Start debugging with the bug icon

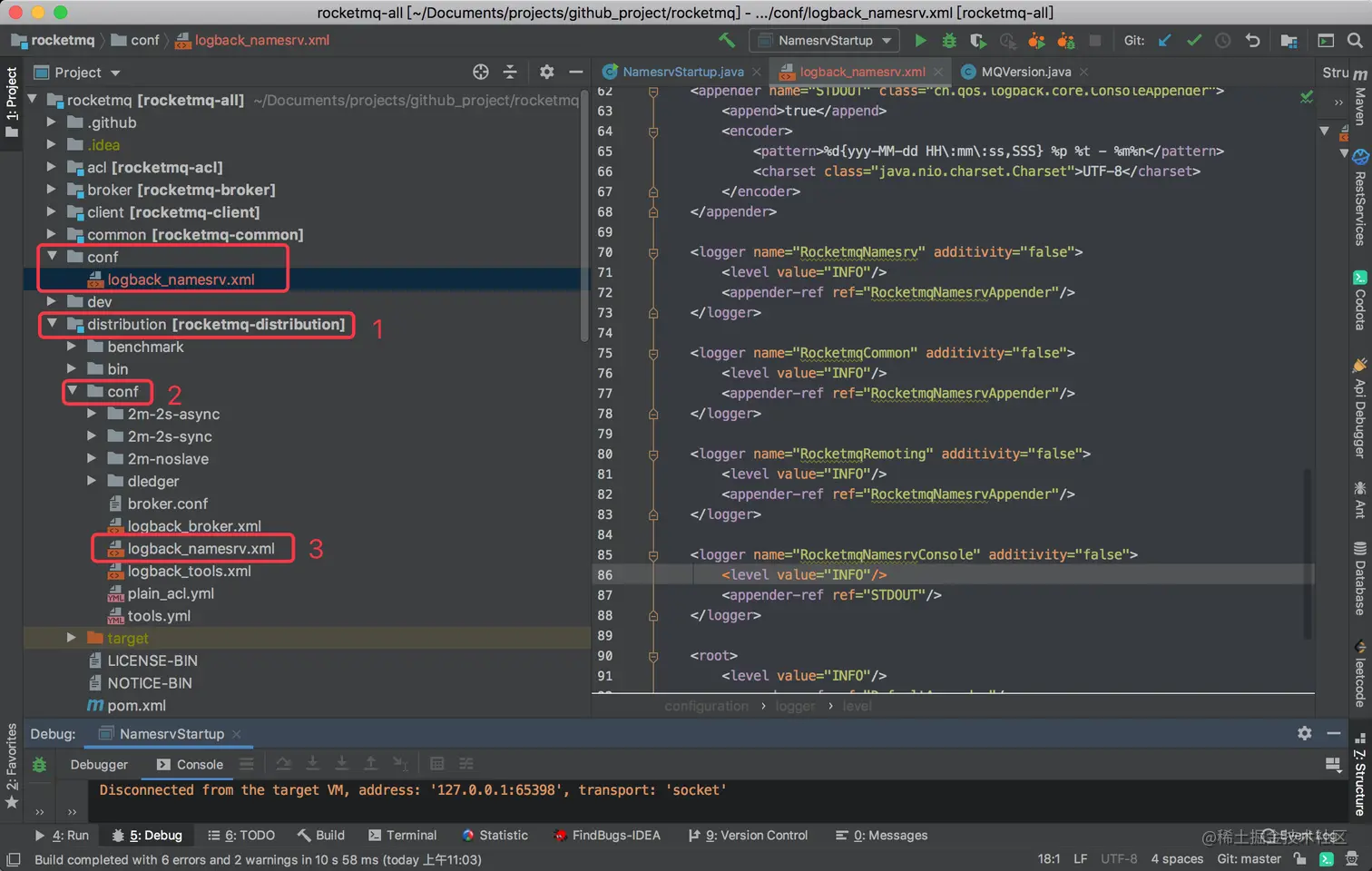tap(949, 40)
